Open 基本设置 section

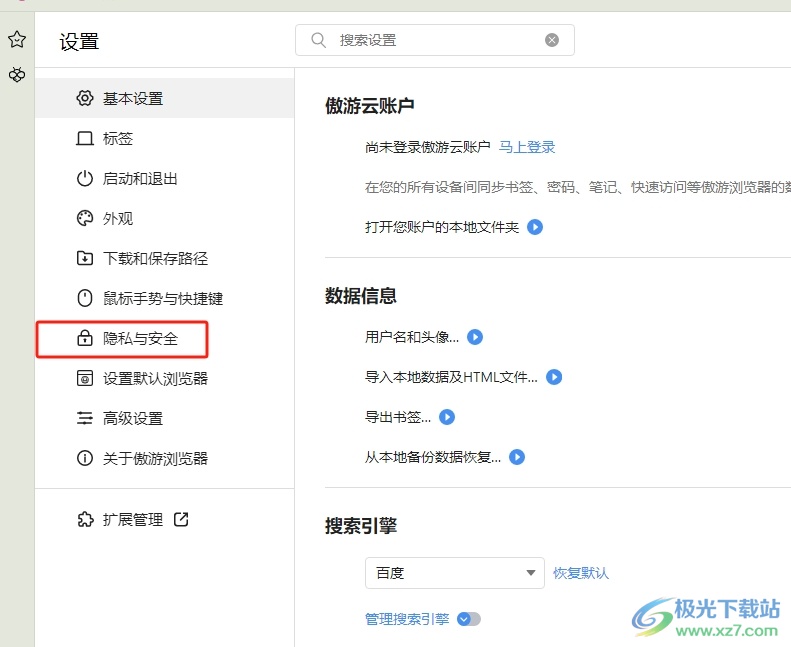[164, 98]
